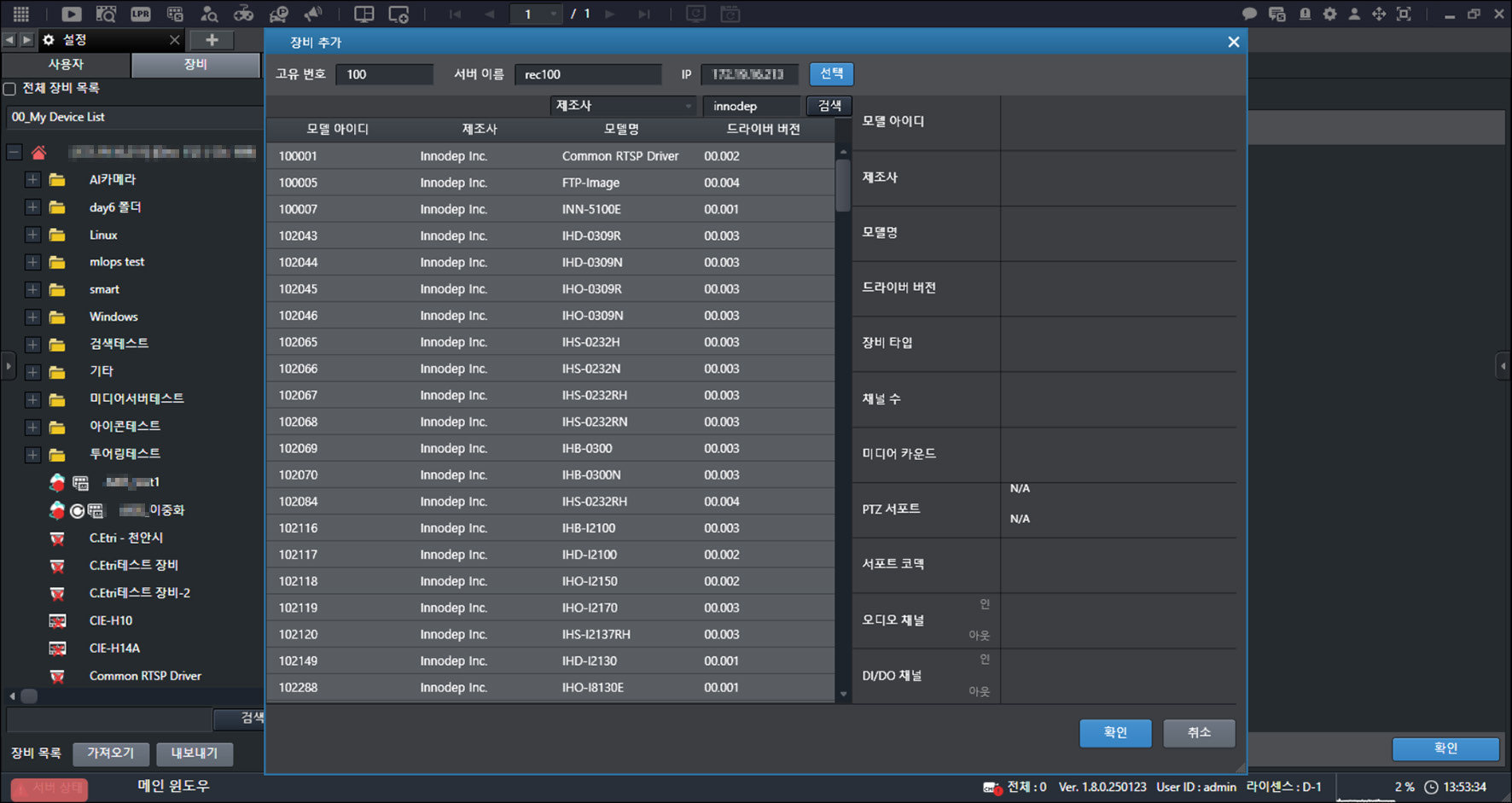Screen dimensions: 1512x803
Task: Open the apps grid menu icon
Action: [21, 14]
